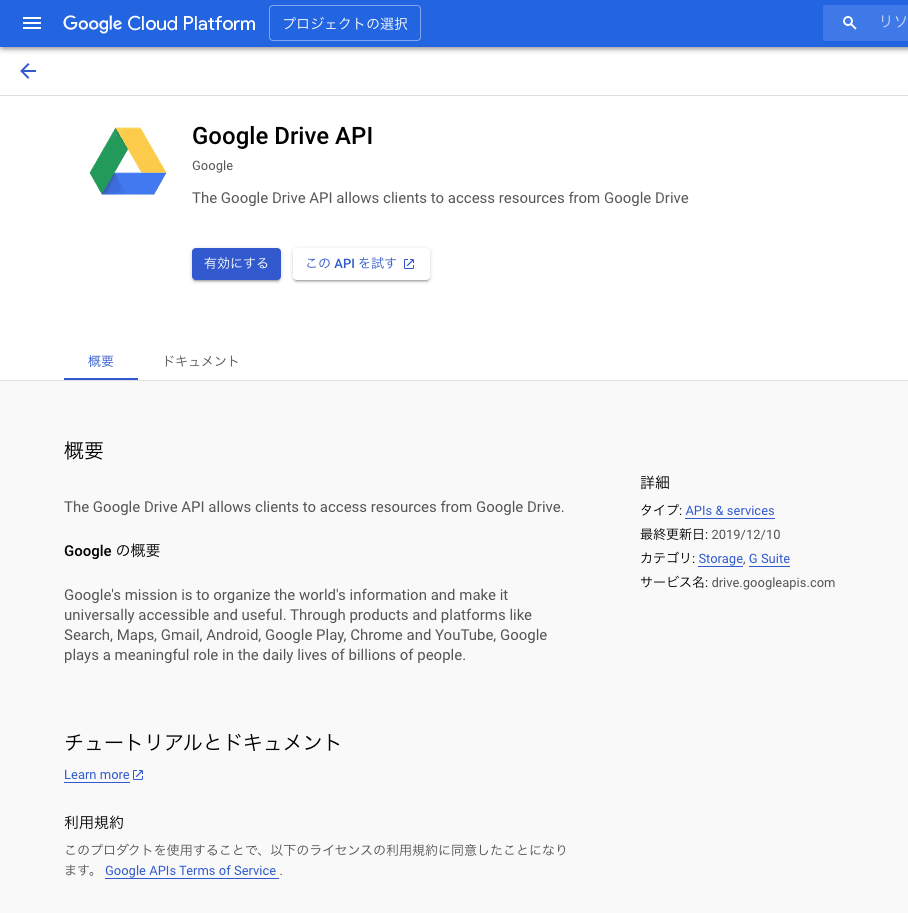Click external-link icon beside Learn more

click(x=139, y=775)
